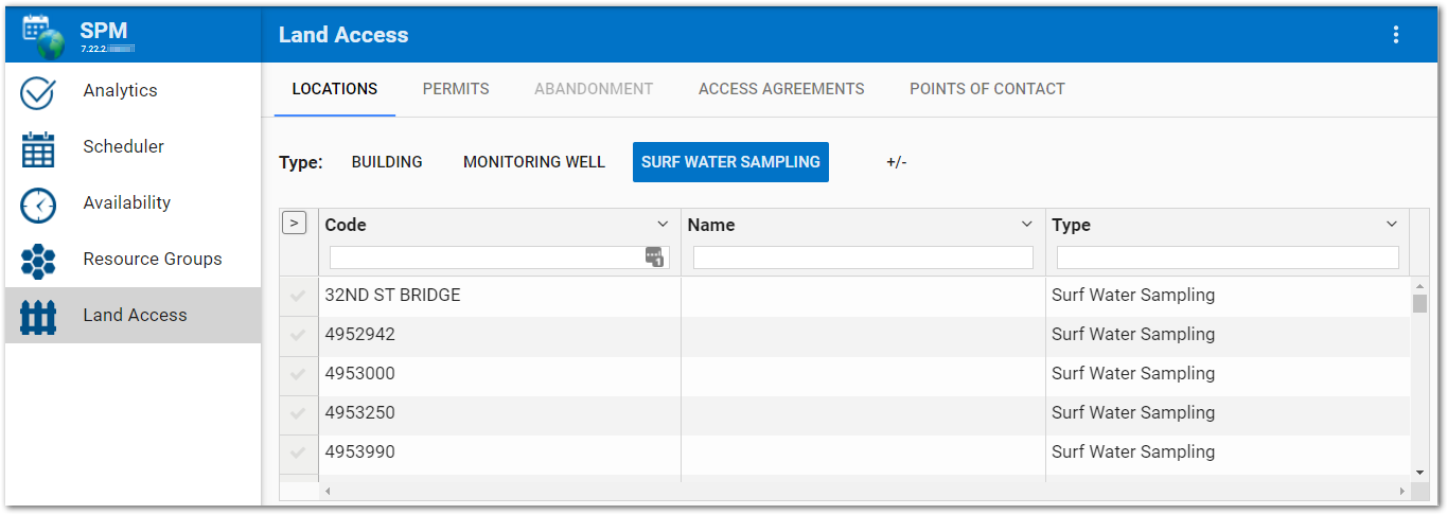Image resolution: width=1448 pixels, height=515 pixels.
Task: Expand the Type column dropdown arrow
Action: (1391, 225)
